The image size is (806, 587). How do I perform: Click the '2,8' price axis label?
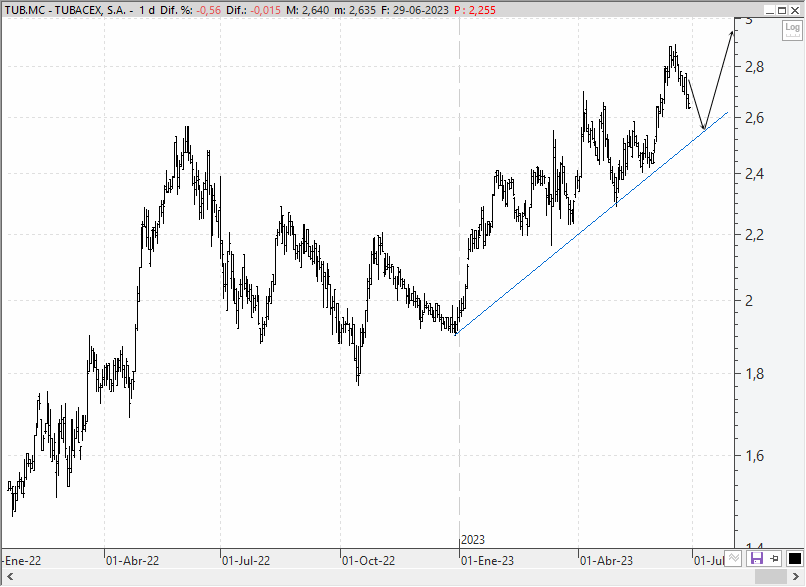755,67
